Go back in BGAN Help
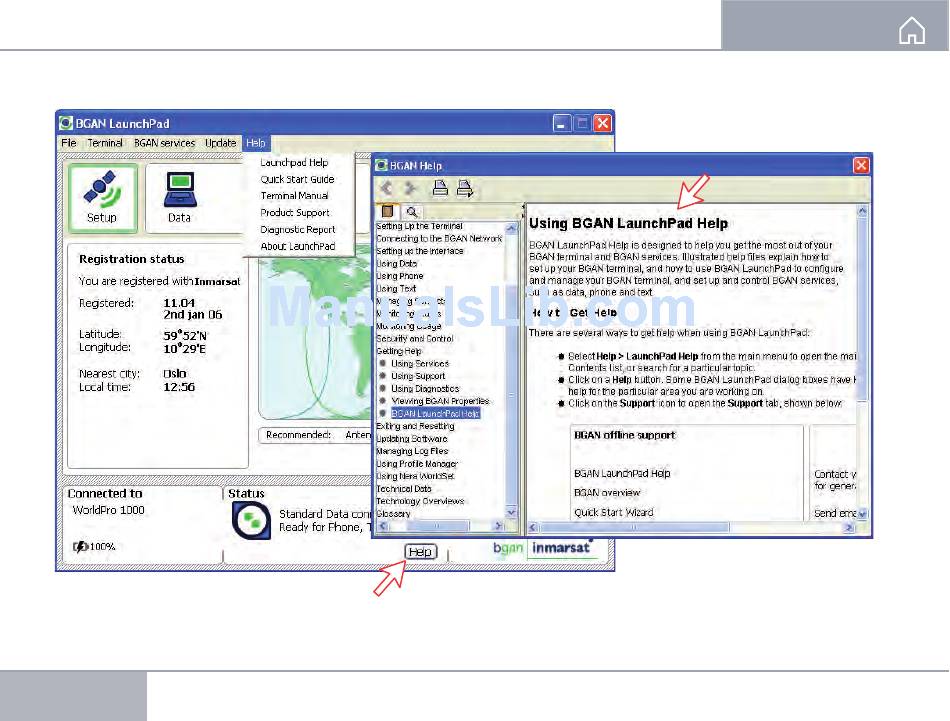This screenshot has height=721, width=950. [x=387, y=188]
